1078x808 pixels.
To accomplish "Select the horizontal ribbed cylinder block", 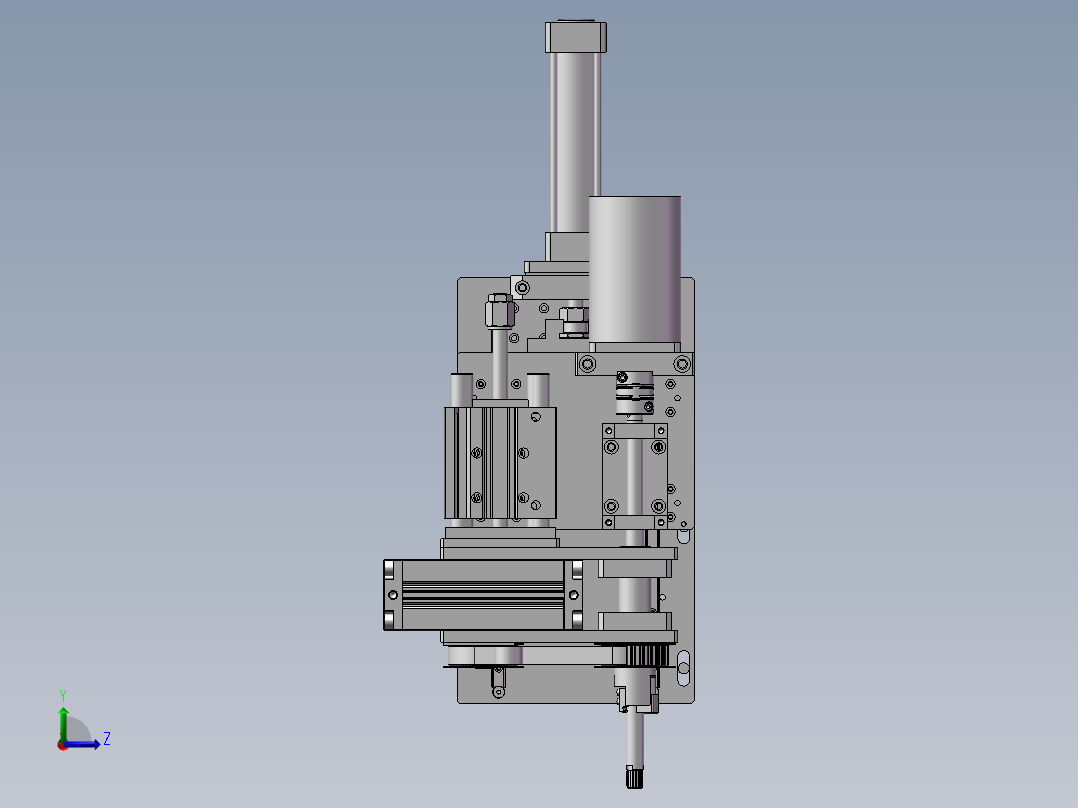I will click(483, 594).
